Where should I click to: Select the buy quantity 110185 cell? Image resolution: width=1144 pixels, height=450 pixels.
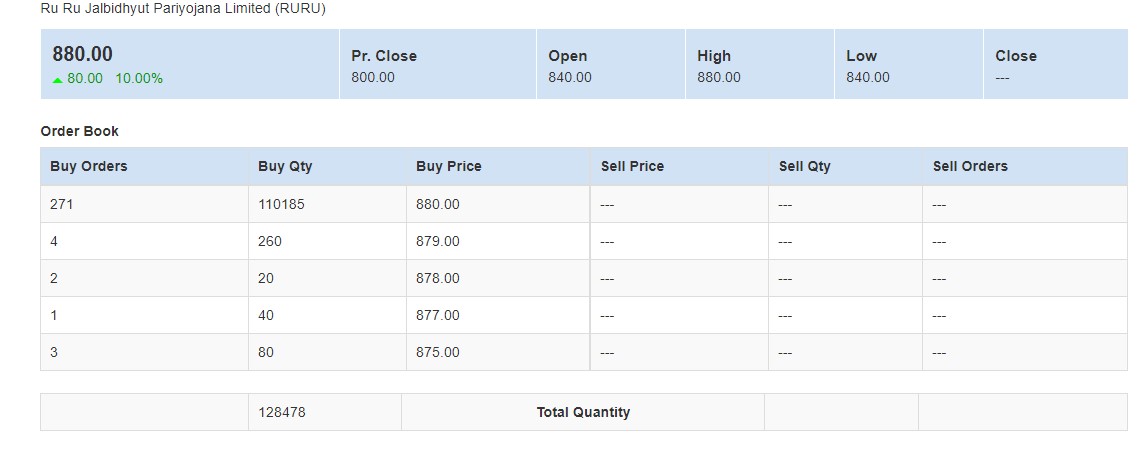click(281, 204)
